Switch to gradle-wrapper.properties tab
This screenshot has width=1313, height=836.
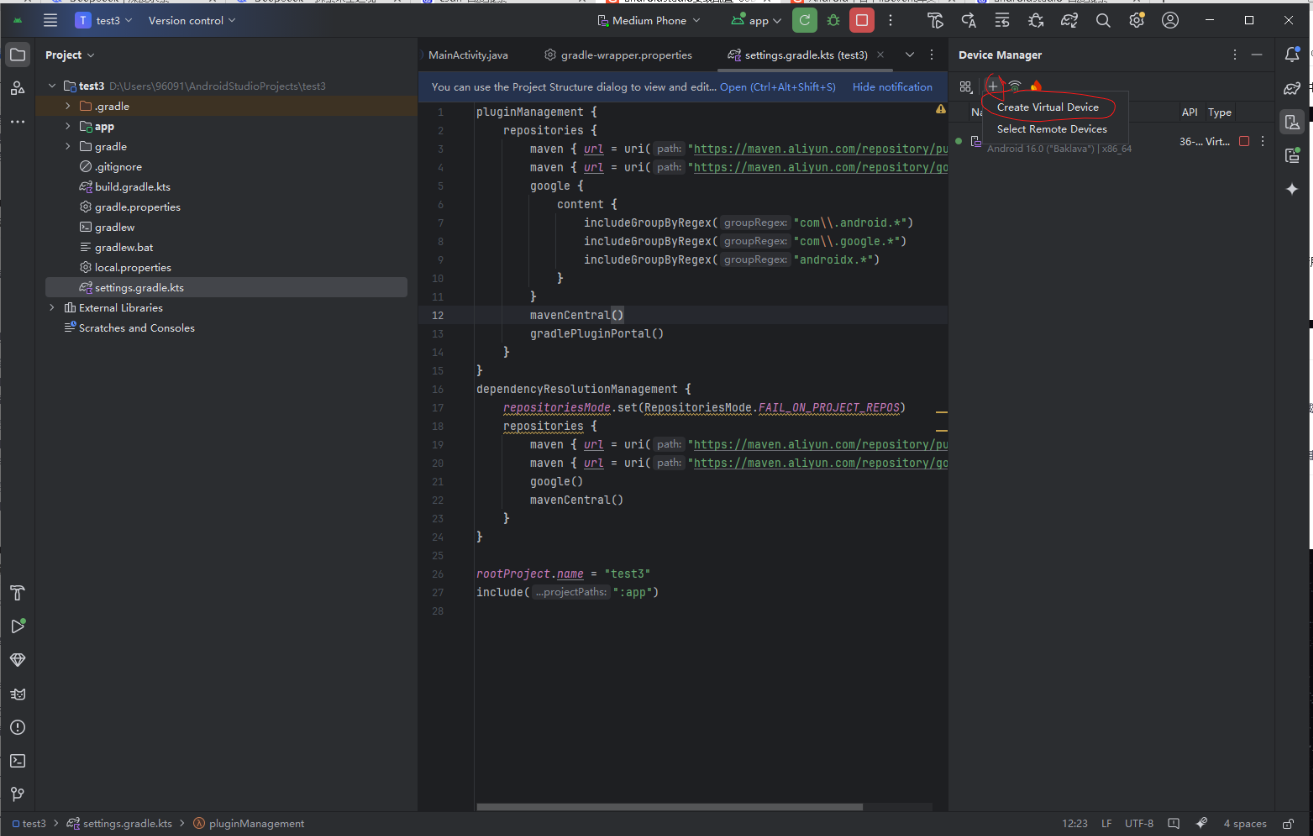point(618,55)
